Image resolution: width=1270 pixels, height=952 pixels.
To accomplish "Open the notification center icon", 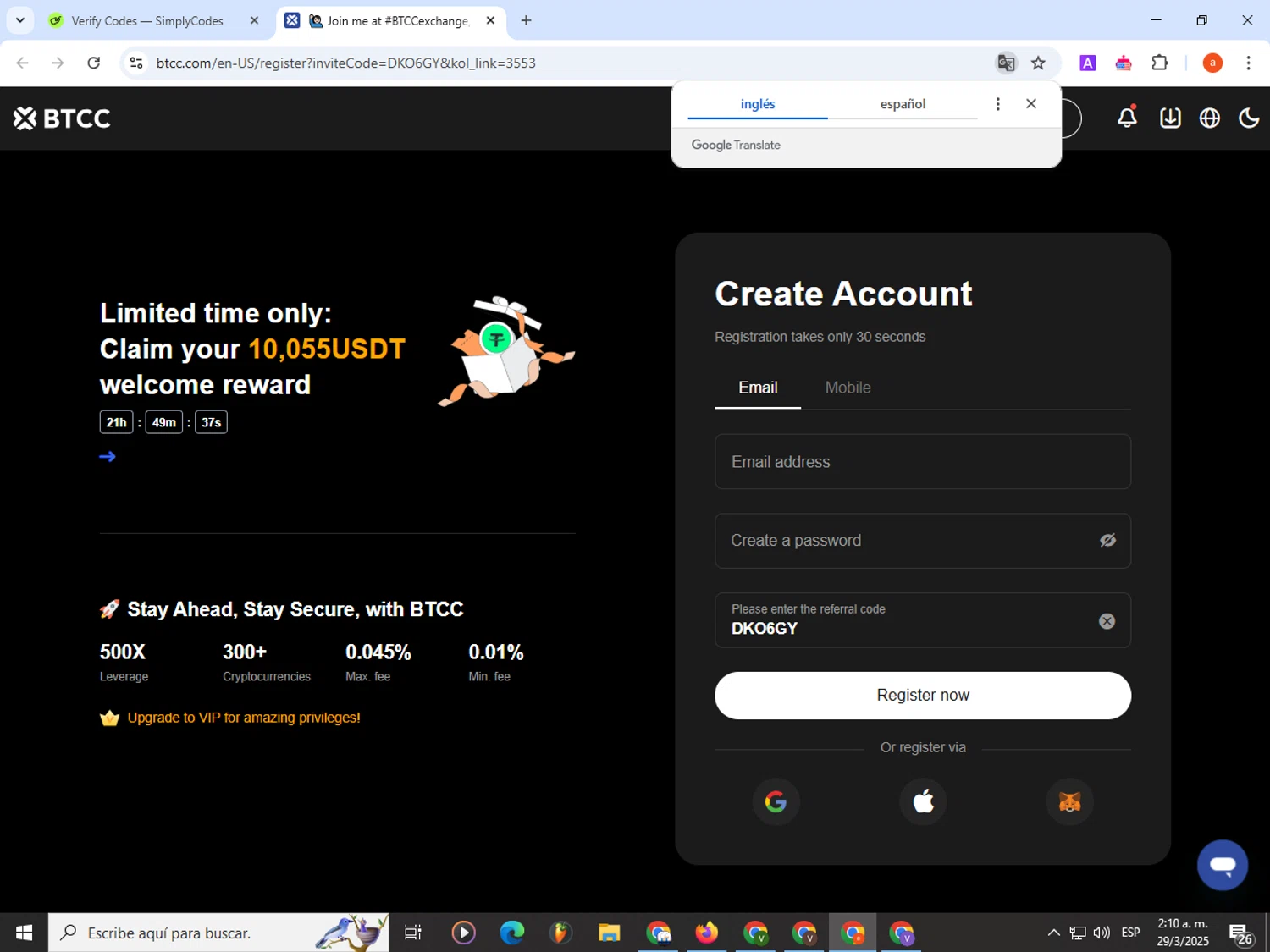I will 1240,933.
